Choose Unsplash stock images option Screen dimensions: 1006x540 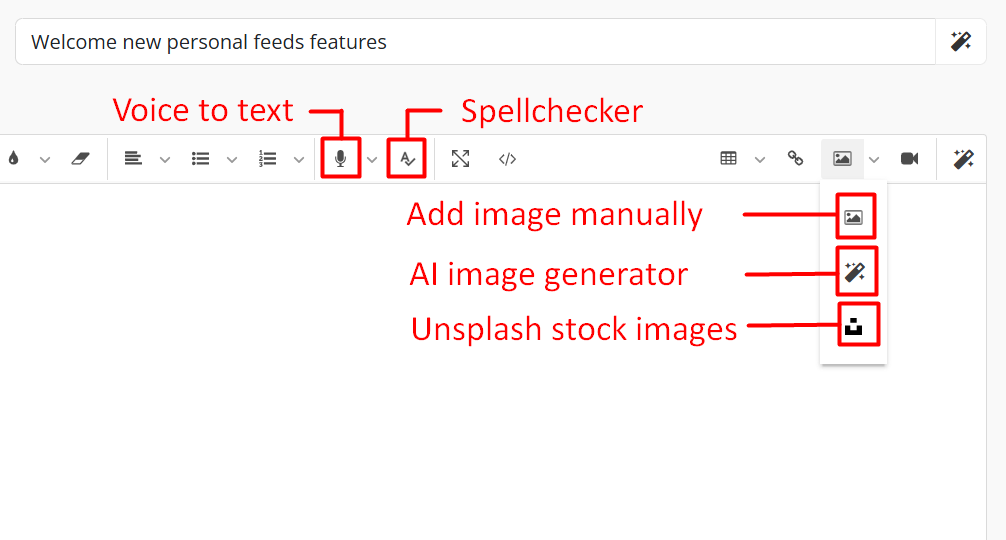[x=853, y=326]
